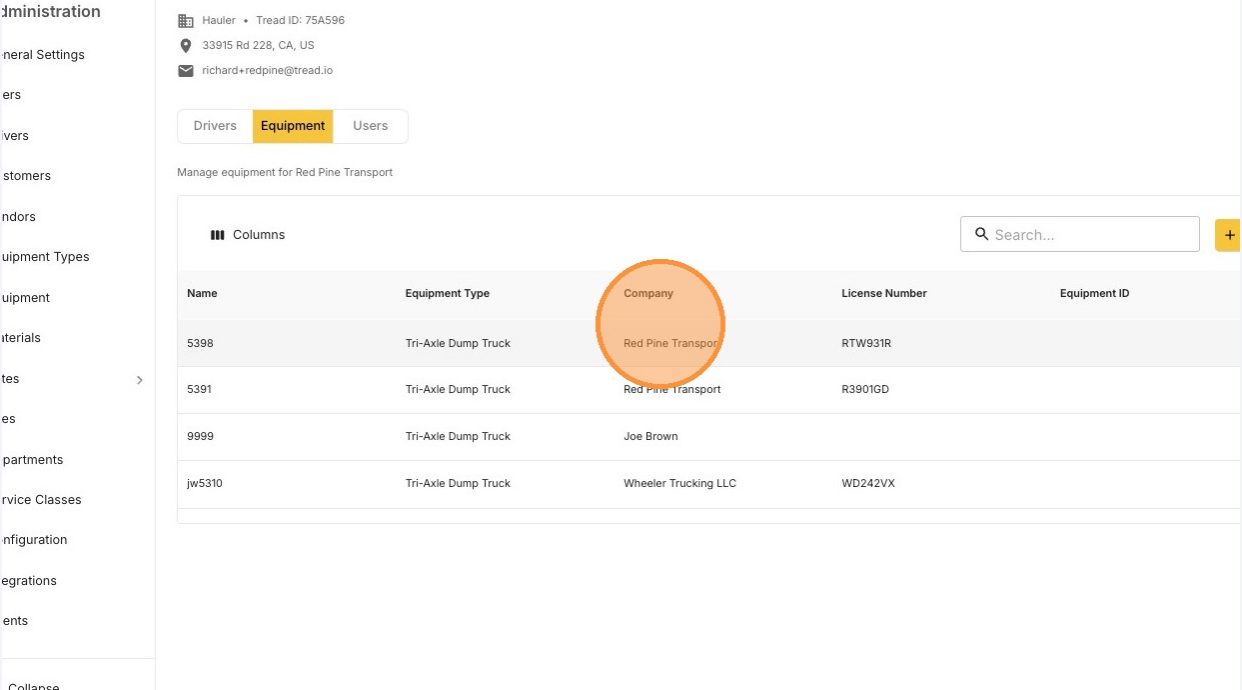Click email richard+redpine@tread.io
This screenshot has width=1242, height=690.
coord(267,71)
